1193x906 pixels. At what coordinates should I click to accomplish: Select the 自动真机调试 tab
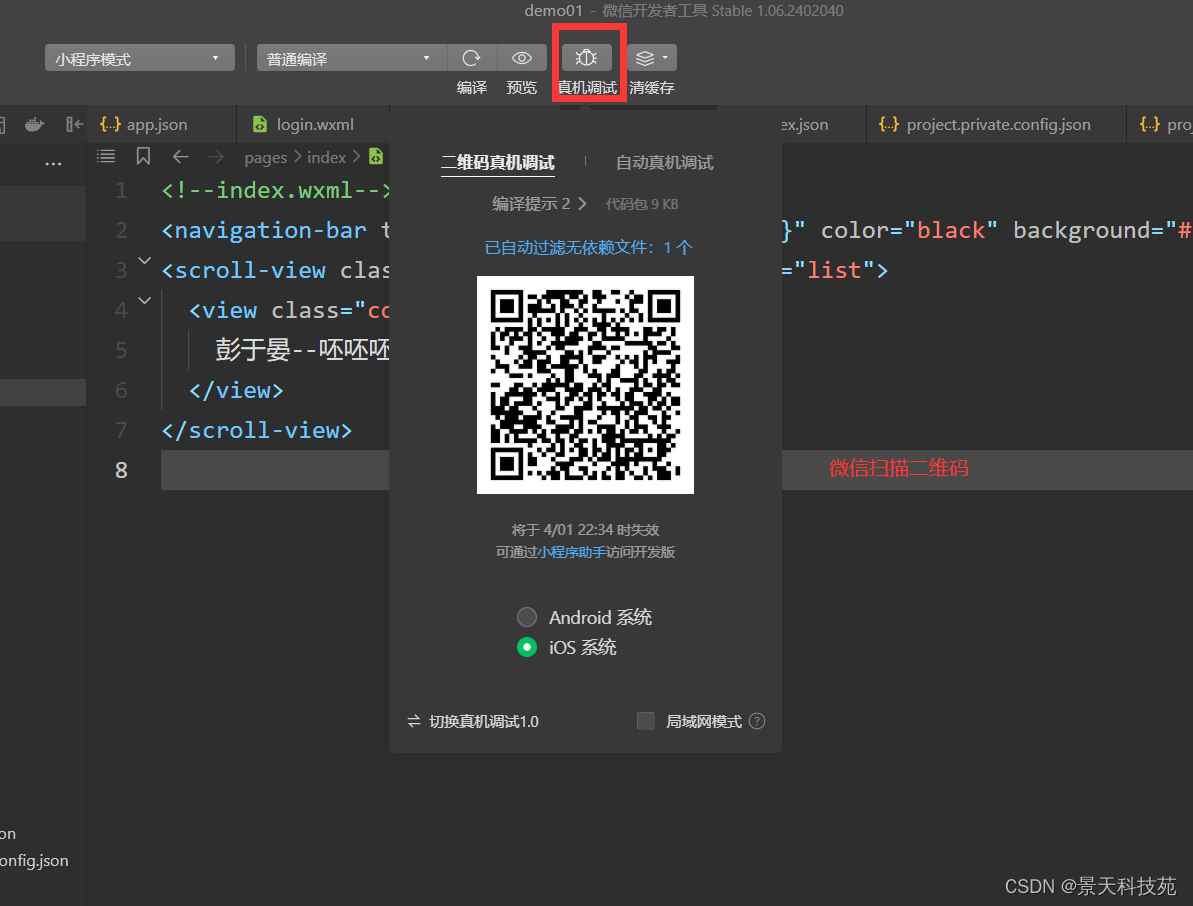pyautogui.click(x=664, y=162)
